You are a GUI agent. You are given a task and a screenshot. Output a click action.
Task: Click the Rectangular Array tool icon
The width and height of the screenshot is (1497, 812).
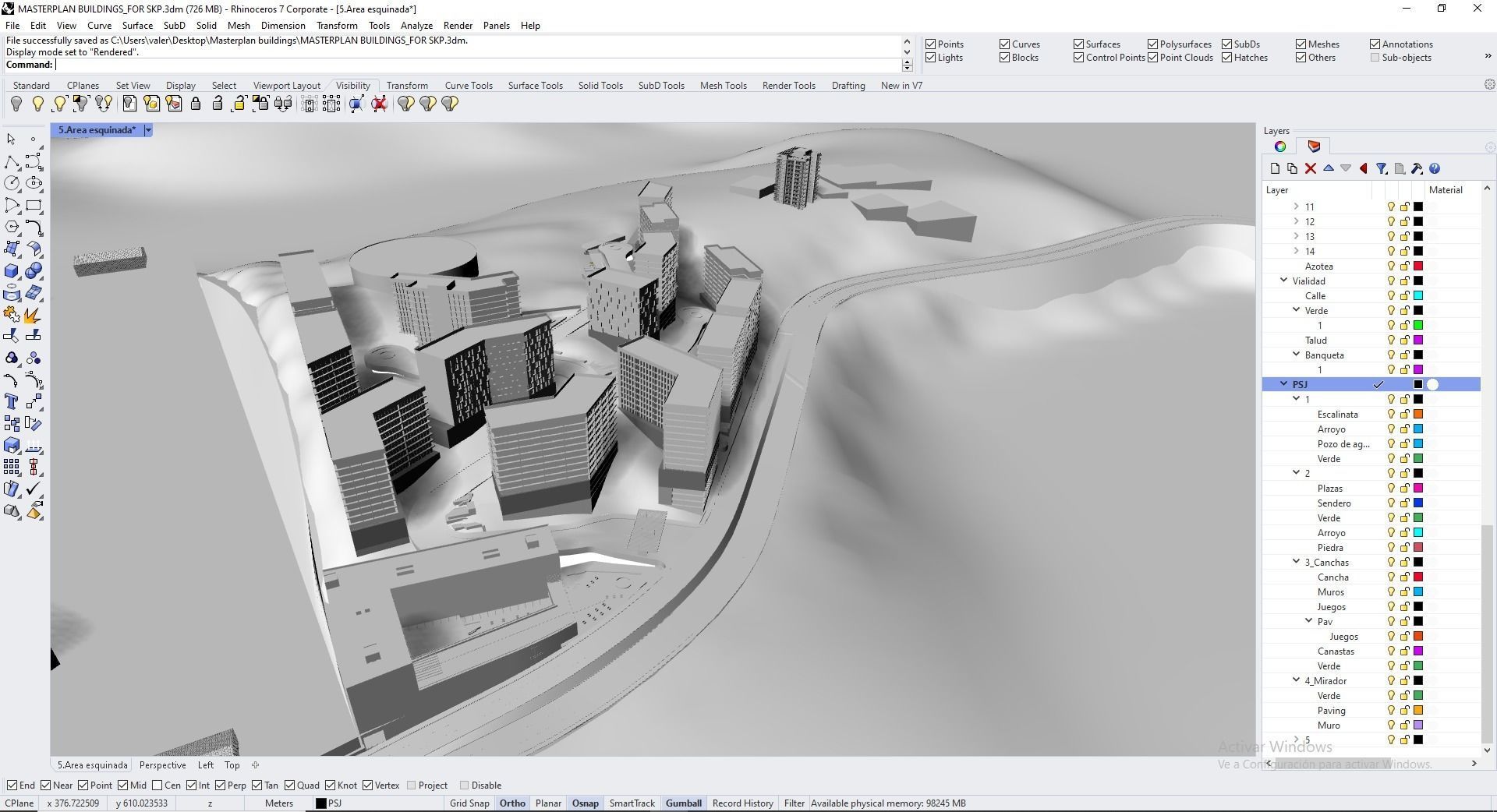12,468
